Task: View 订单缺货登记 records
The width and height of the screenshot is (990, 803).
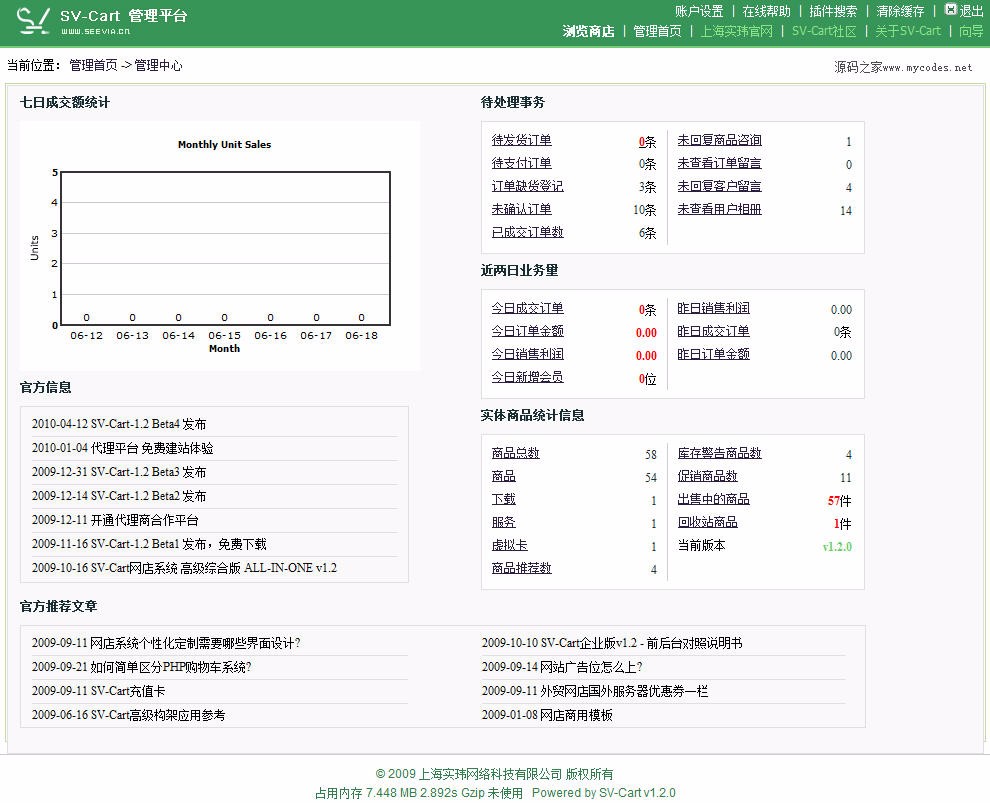Action: (528, 186)
